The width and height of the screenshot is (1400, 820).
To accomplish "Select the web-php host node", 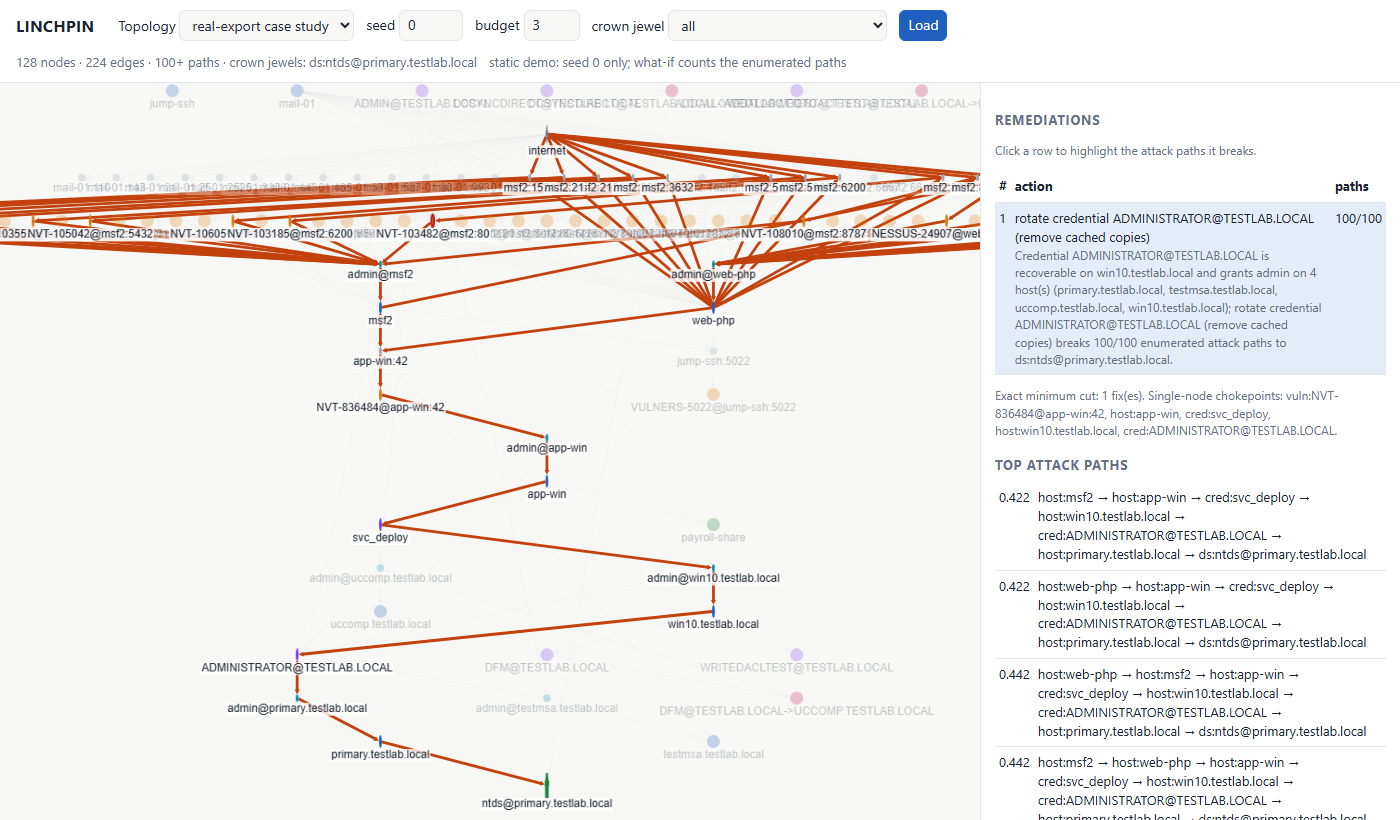I will point(713,307).
